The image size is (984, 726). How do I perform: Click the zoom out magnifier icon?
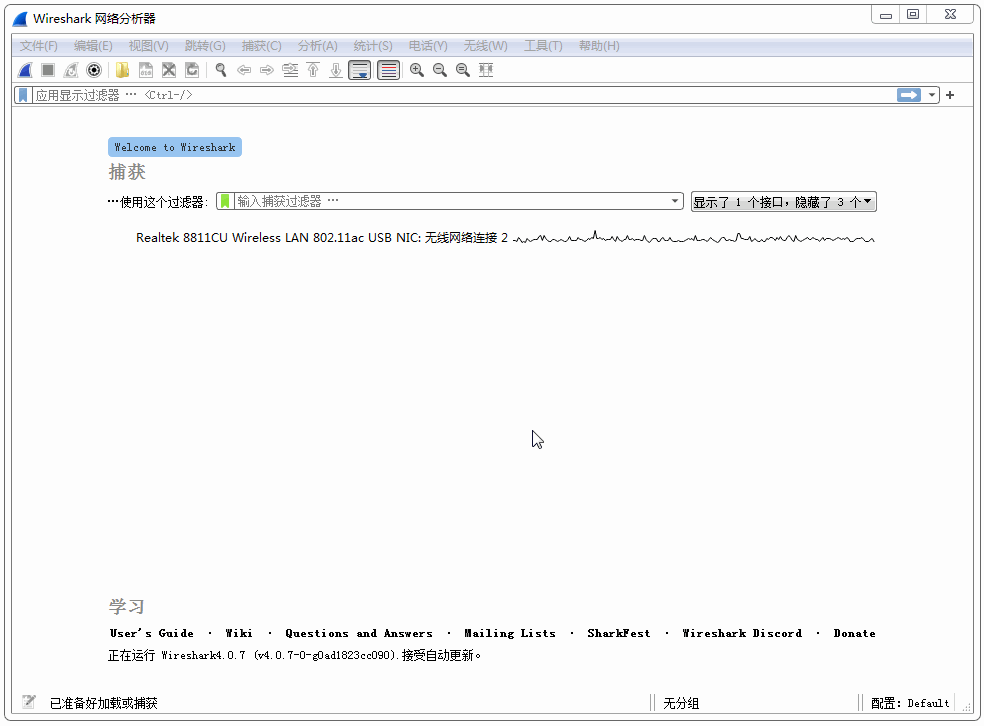click(x=440, y=70)
